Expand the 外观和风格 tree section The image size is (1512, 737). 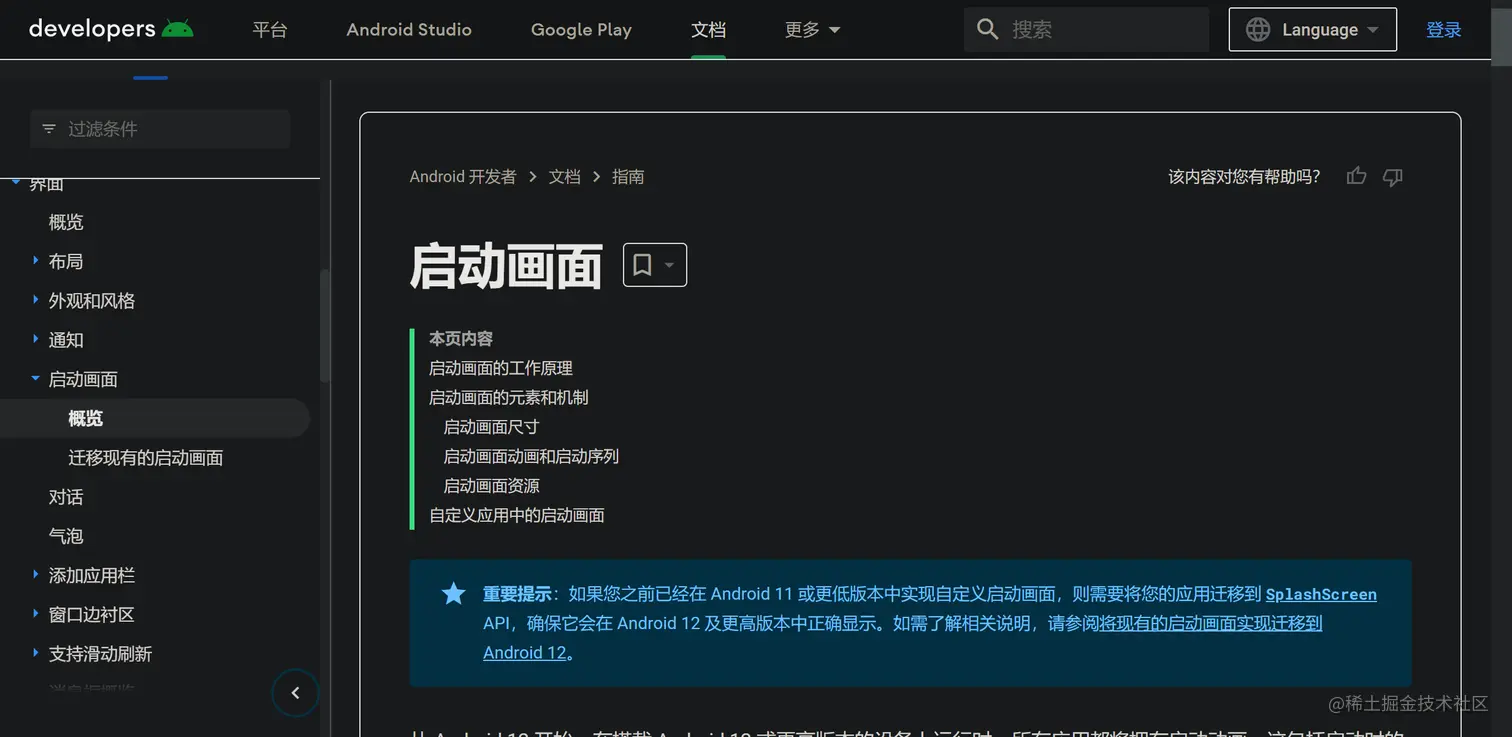[36, 300]
